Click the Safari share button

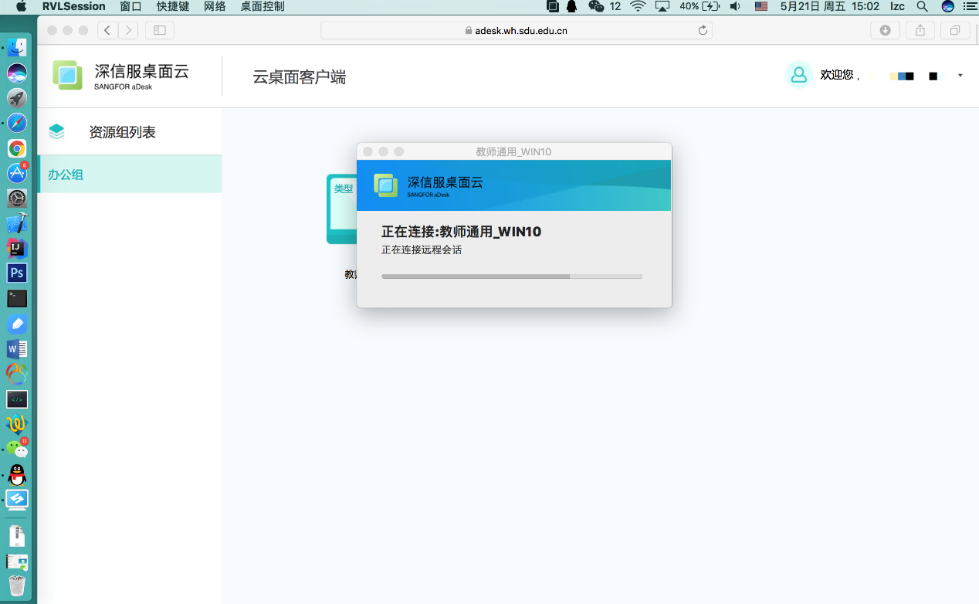coord(920,30)
